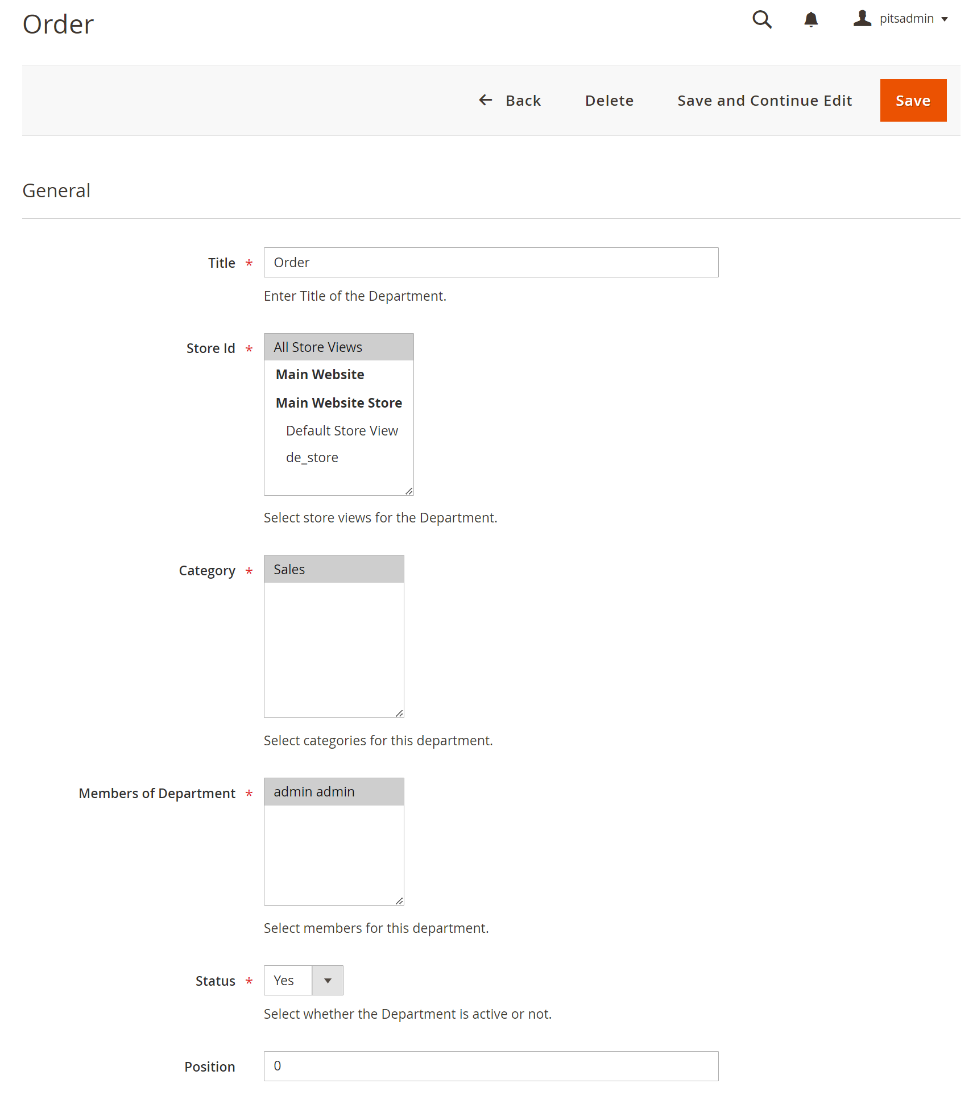977x1100 pixels.
Task: Expand the pitsadmin account dropdown
Action: (944, 19)
